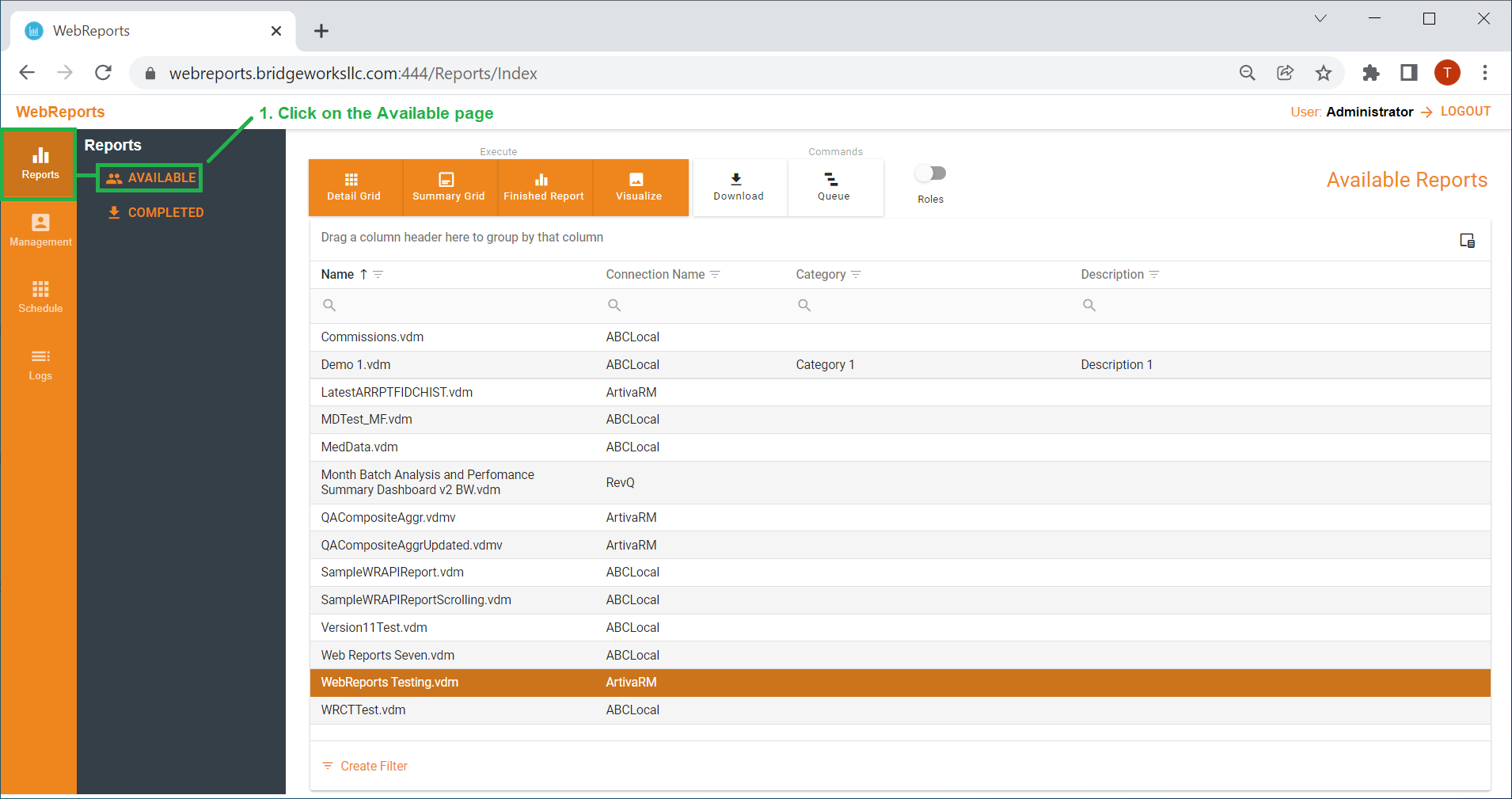Select the COMPLETED reports page
Image resolution: width=1512 pixels, height=799 pixels.
156,212
